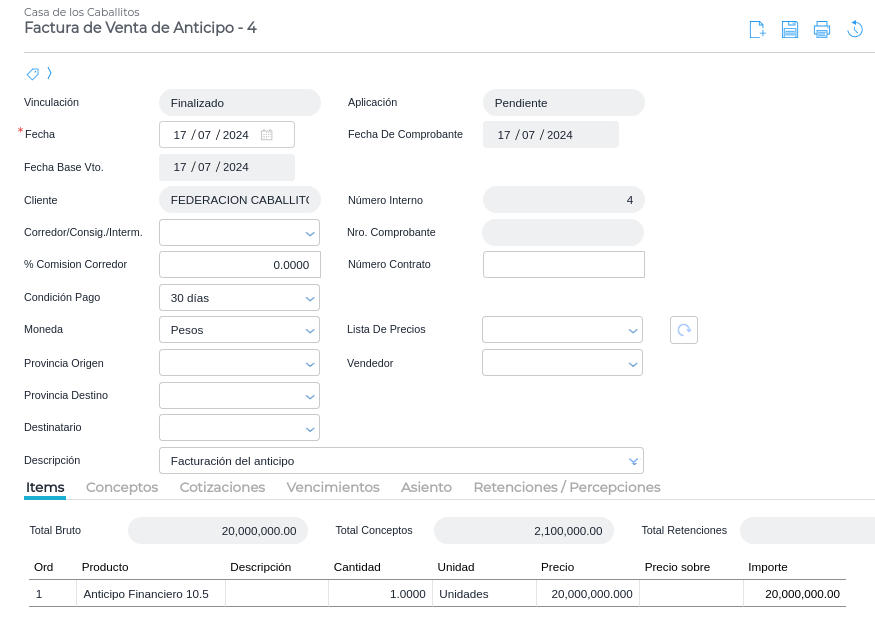Expand the Descripción combo box
Viewport: 875px width, 620px height.
point(632,461)
